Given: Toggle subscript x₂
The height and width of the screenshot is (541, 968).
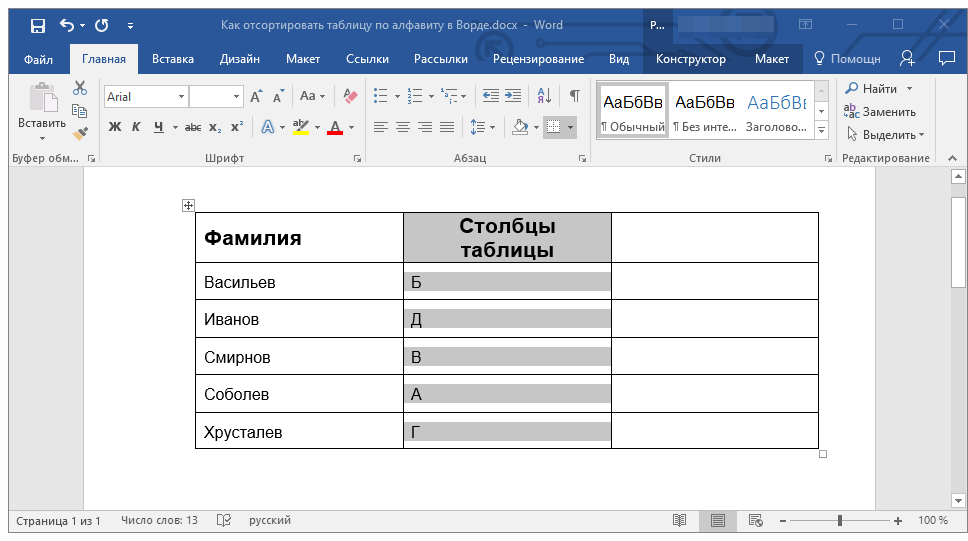Looking at the screenshot, I should (x=215, y=127).
